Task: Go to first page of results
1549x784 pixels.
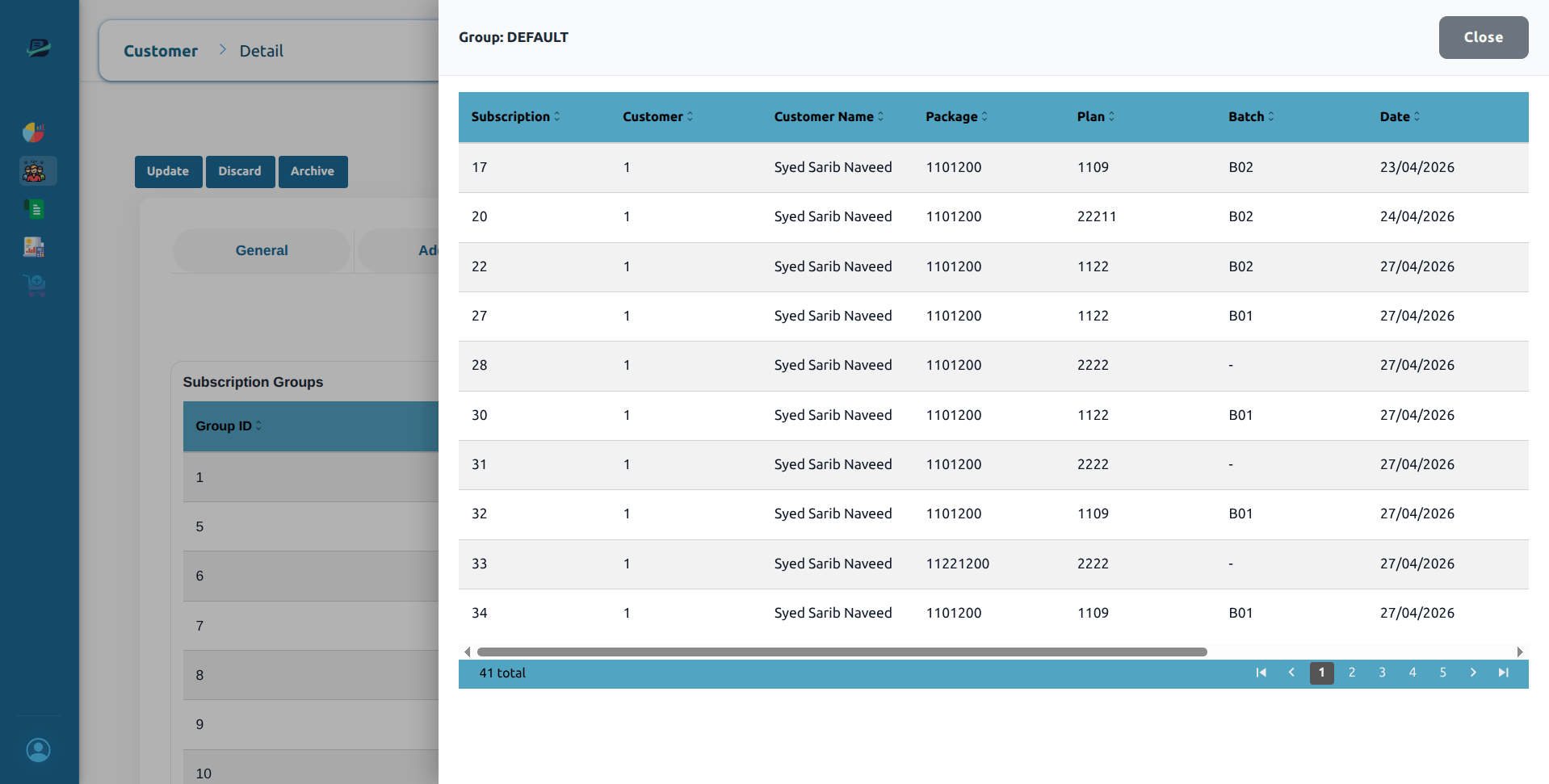Action: pyautogui.click(x=1261, y=673)
